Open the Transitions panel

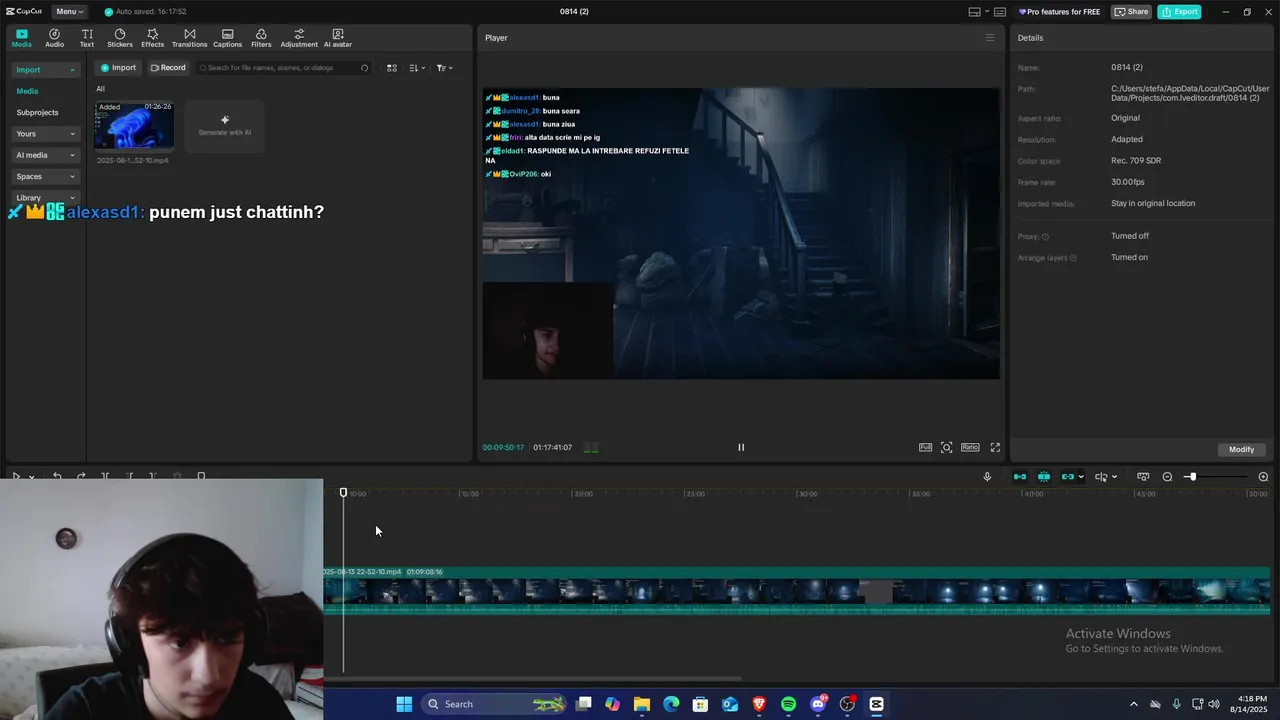pyautogui.click(x=189, y=38)
